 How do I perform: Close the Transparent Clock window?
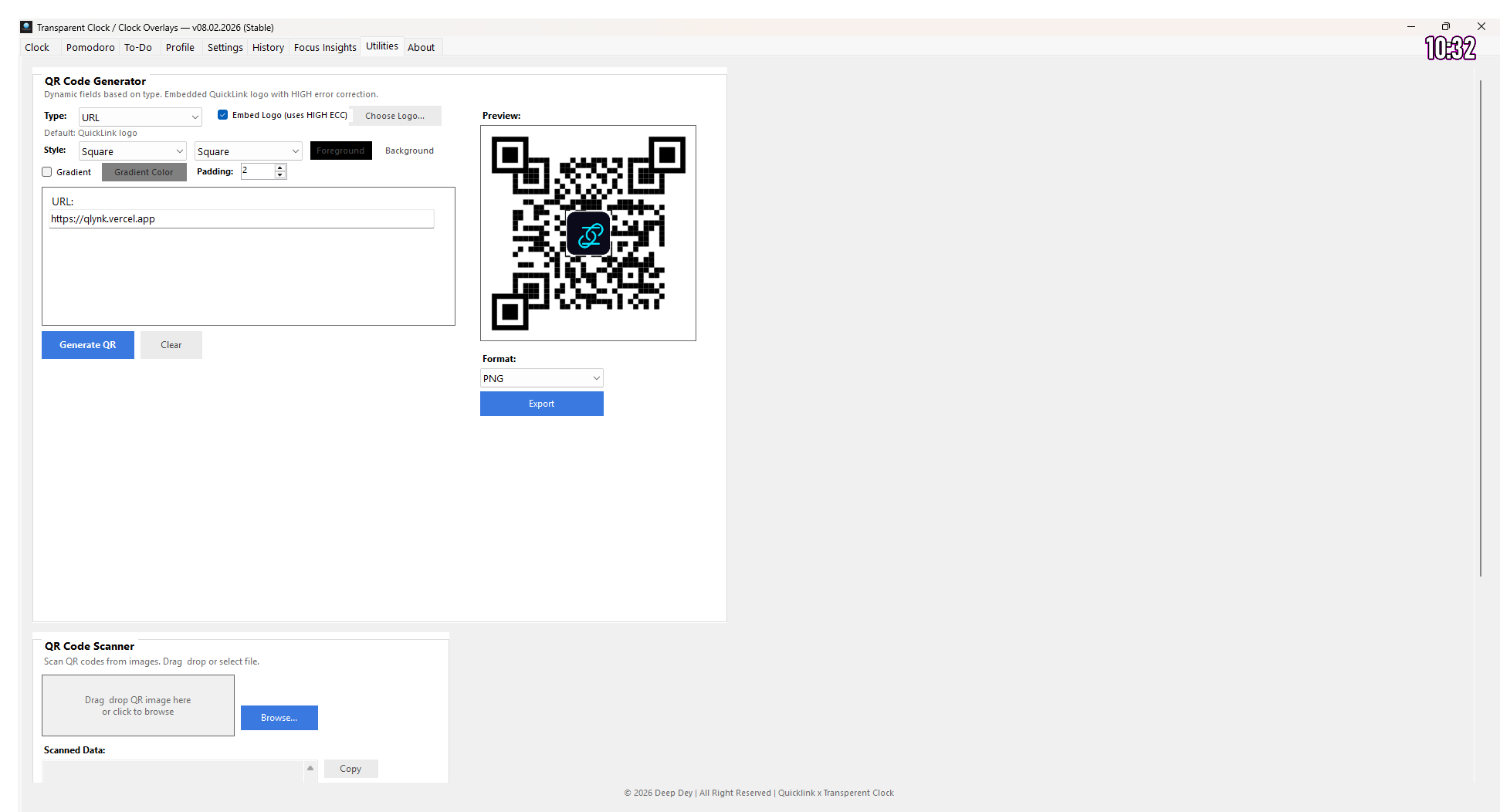[1481, 27]
